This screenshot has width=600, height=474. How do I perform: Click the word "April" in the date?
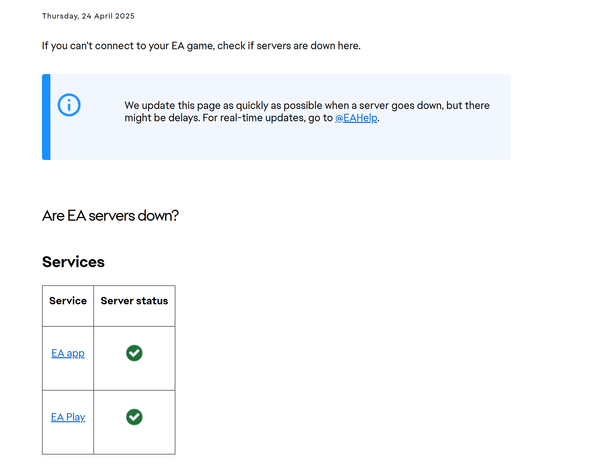click(100, 17)
